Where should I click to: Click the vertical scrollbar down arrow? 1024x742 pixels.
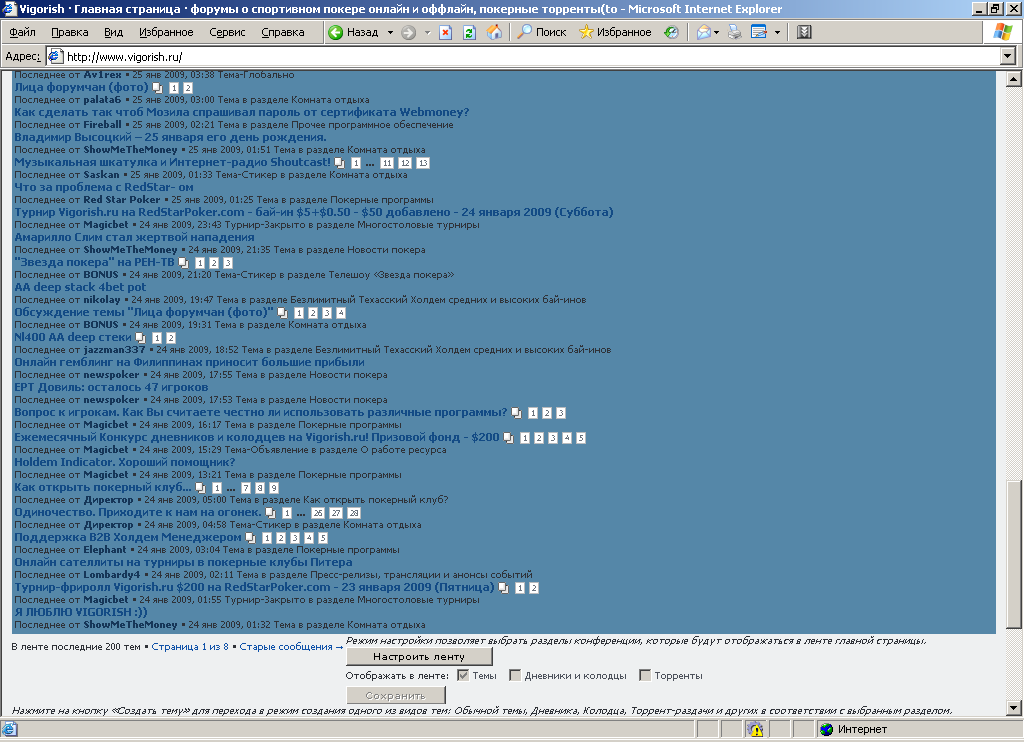[1013, 708]
